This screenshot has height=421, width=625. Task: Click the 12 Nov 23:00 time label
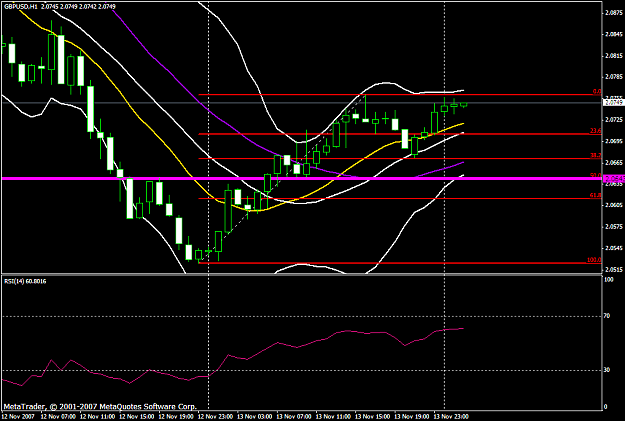(216, 417)
